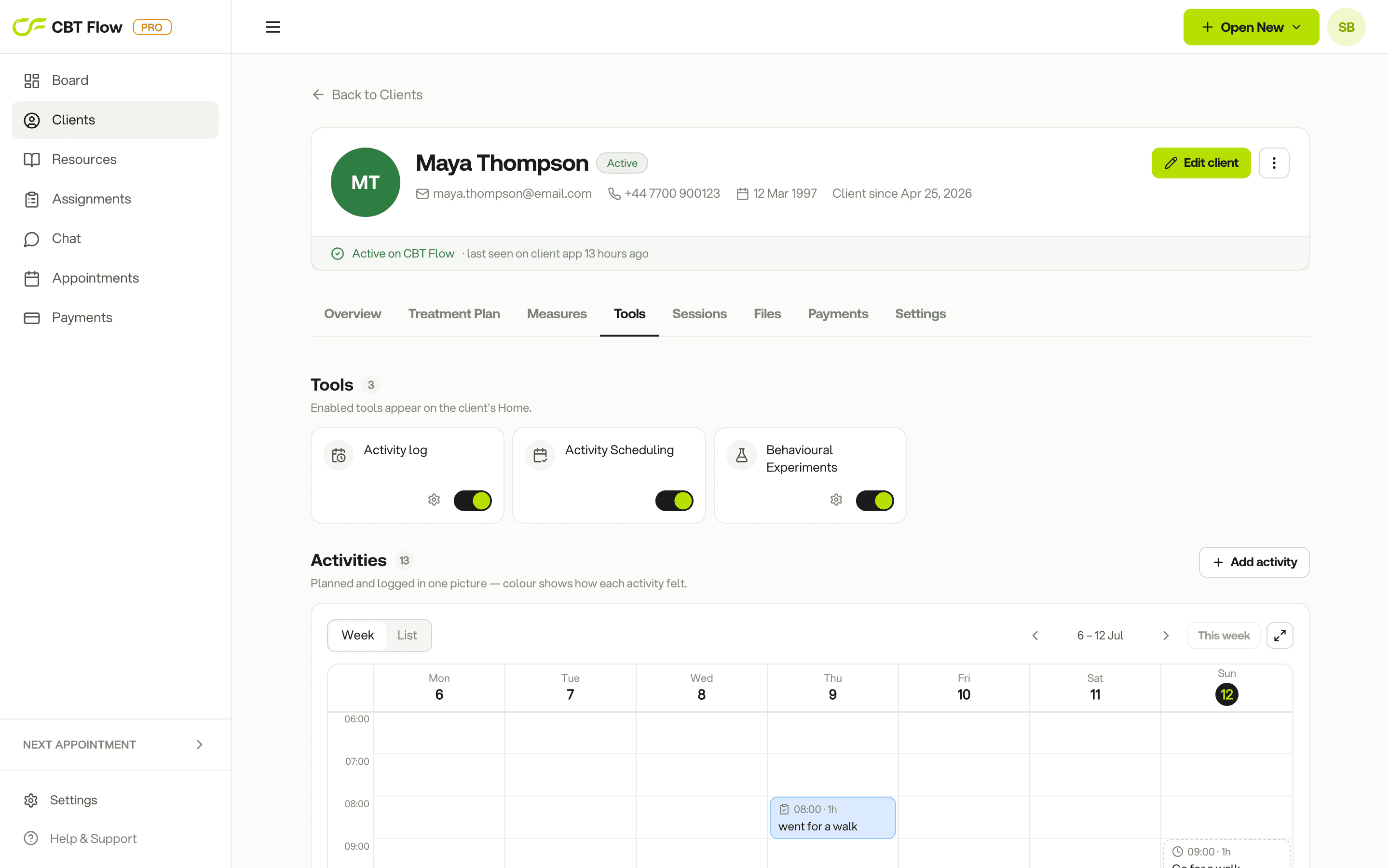Click the Thu 9 column header
The width and height of the screenshot is (1389, 868).
(832, 687)
